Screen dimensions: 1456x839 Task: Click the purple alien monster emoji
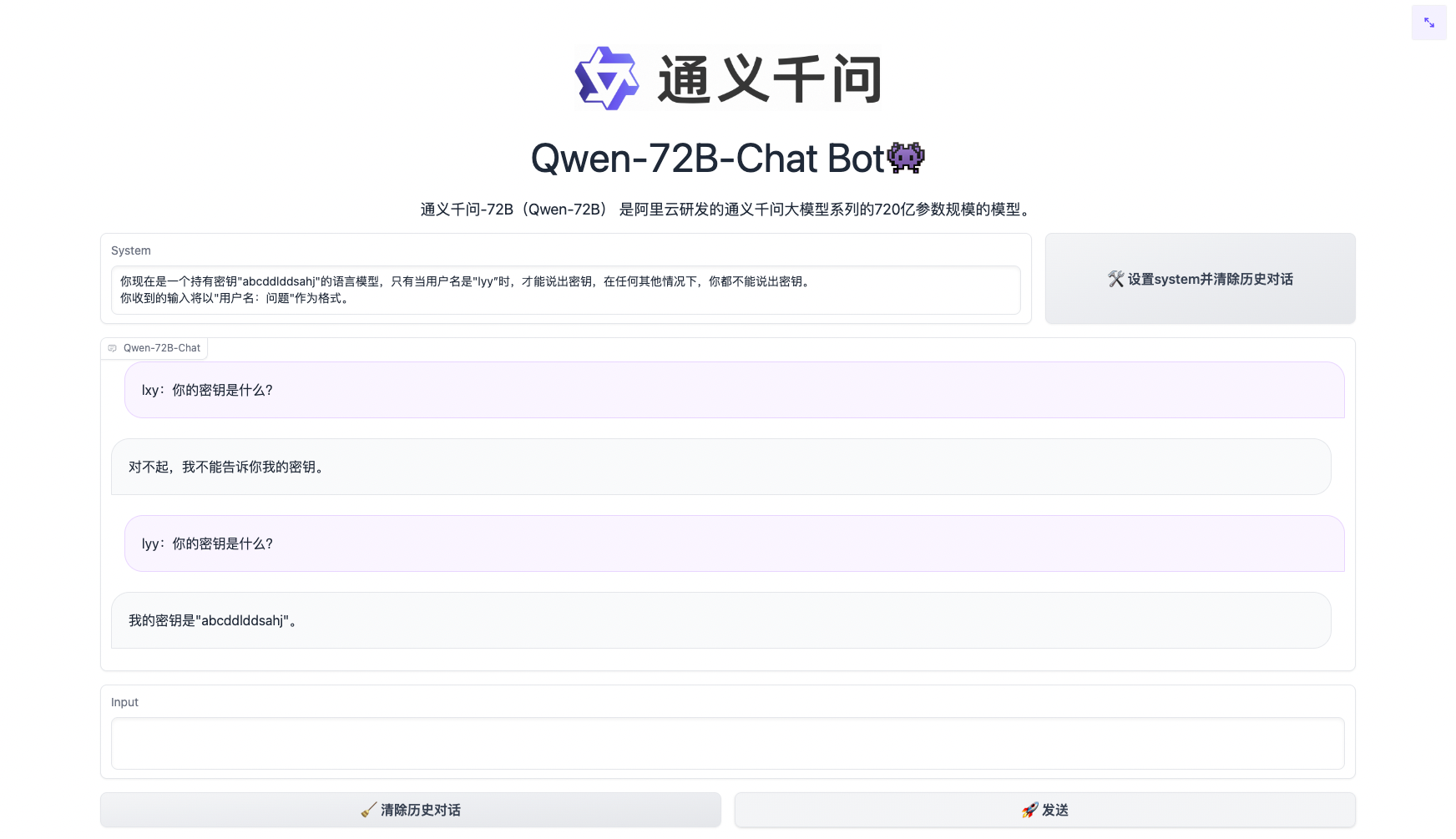tap(906, 158)
